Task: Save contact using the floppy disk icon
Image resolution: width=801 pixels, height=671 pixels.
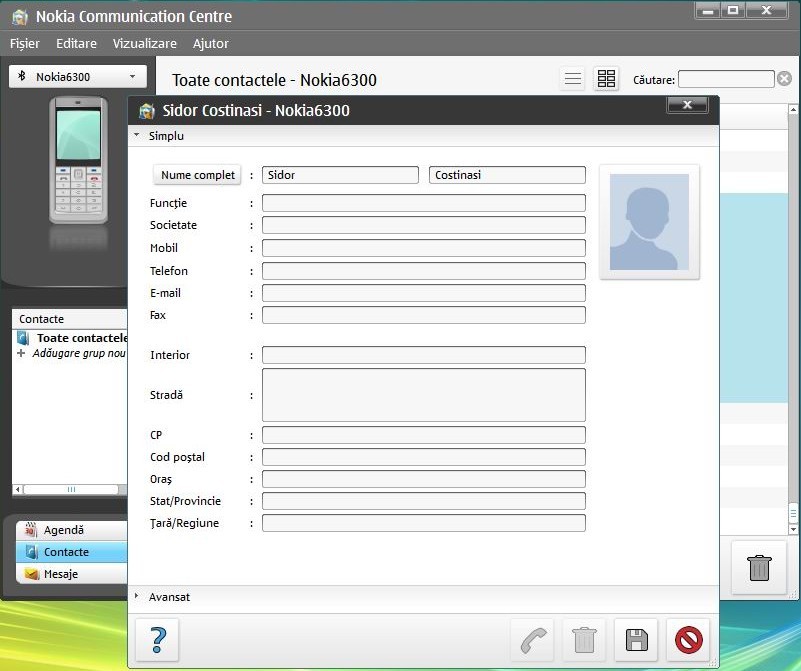Action: [637, 640]
